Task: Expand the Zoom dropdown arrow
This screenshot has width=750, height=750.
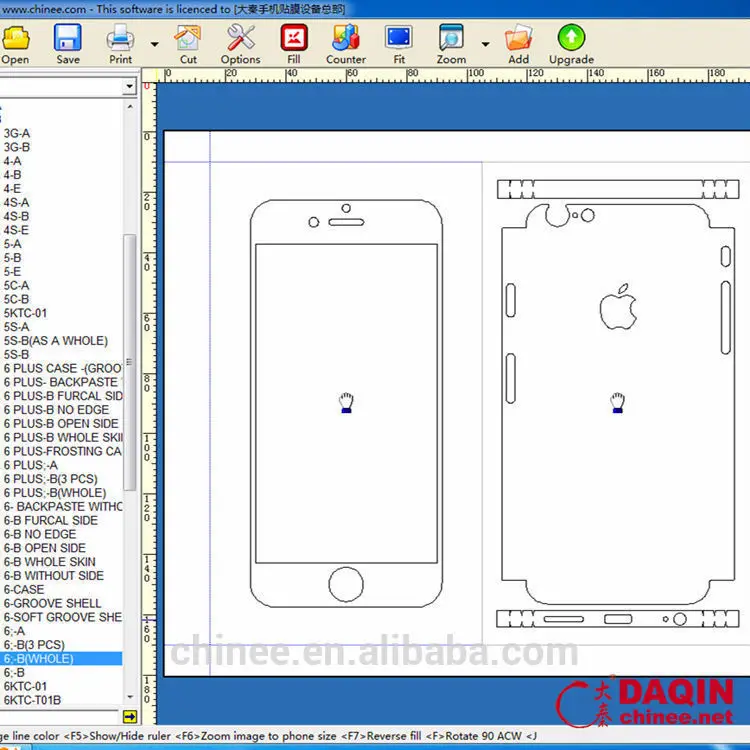Action: (485, 44)
